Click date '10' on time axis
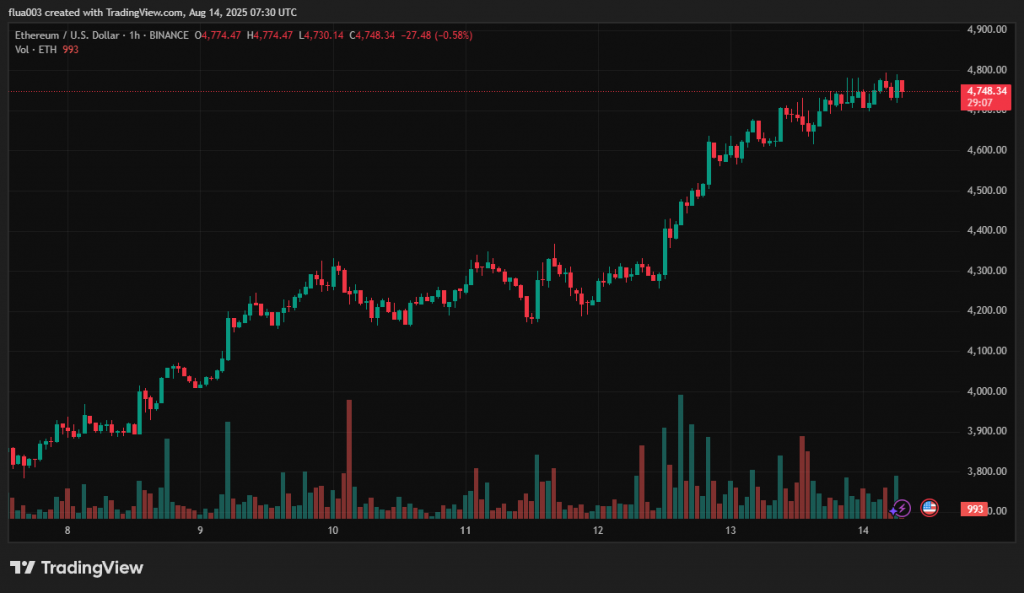The height and width of the screenshot is (593, 1024). pyautogui.click(x=333, y=530)
